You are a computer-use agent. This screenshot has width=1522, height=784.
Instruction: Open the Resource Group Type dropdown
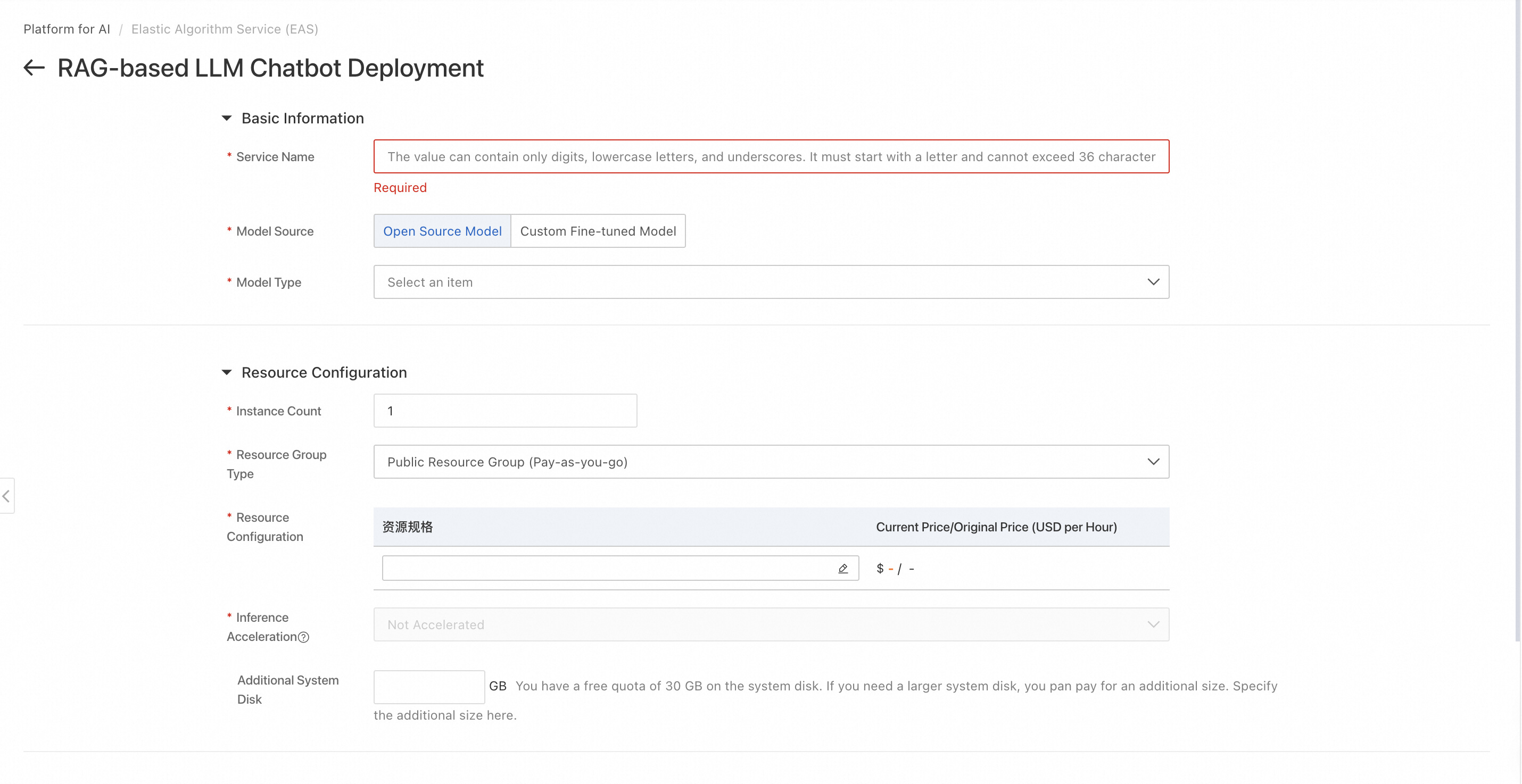pyautogui.click(x=762, y=462)
